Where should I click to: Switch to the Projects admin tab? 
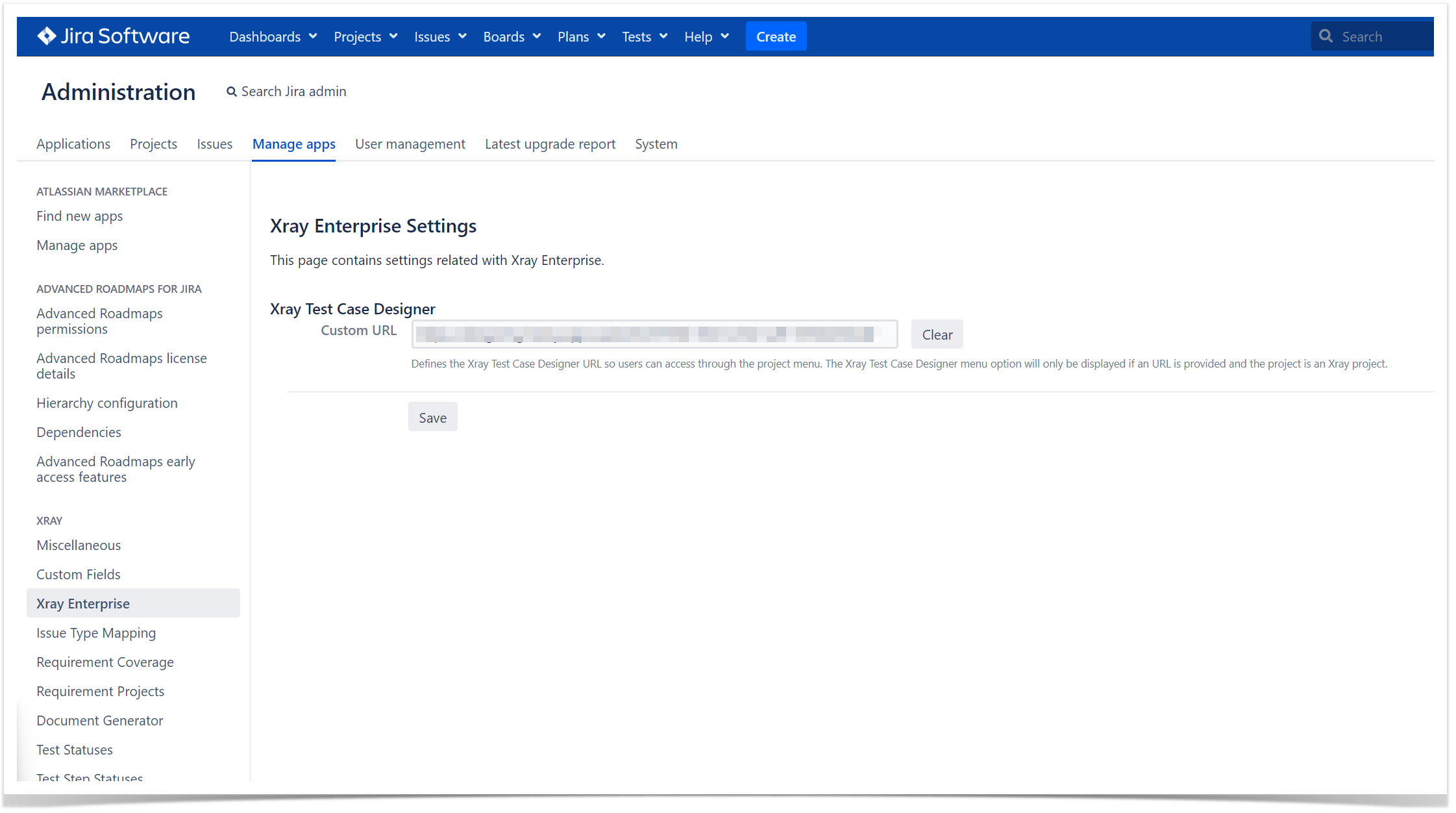click(154, 144)
